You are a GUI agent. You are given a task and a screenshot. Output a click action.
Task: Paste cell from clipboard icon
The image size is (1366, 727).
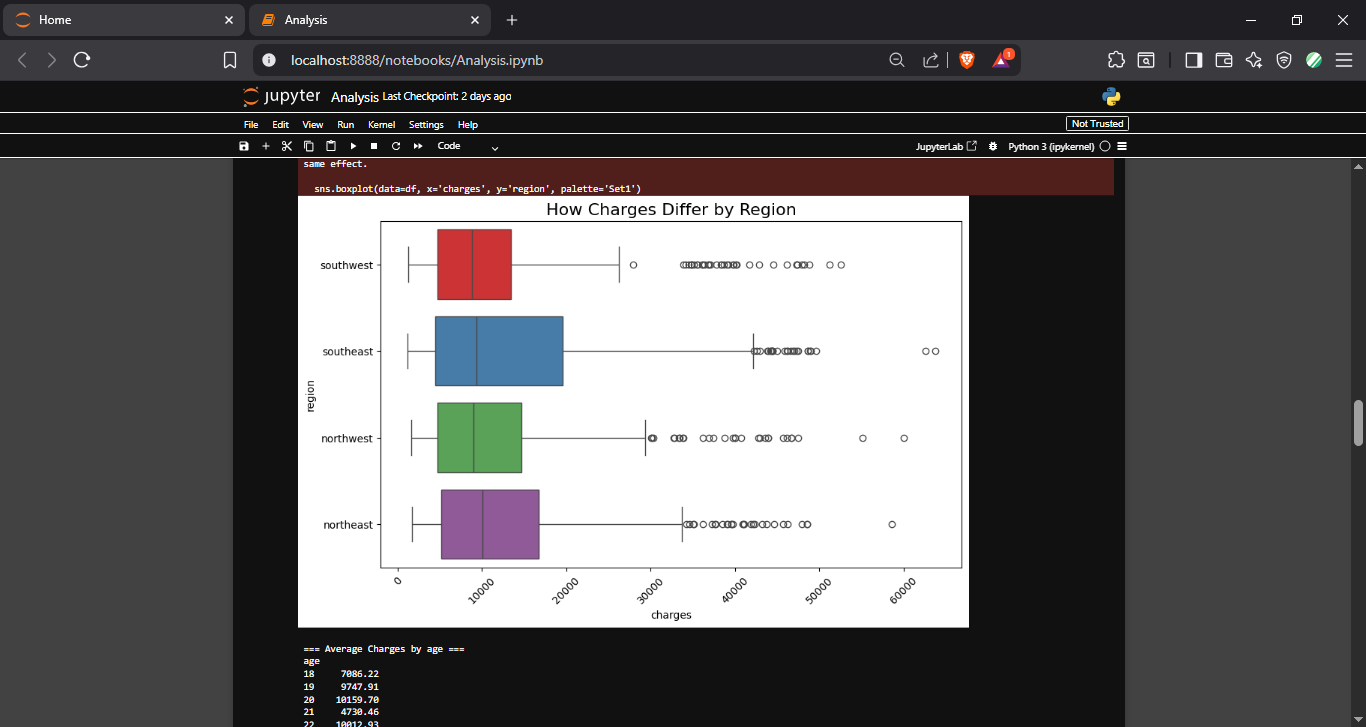331,146
